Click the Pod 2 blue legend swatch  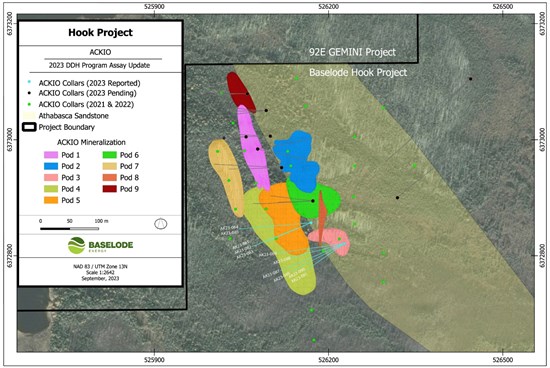click(51, 166)
